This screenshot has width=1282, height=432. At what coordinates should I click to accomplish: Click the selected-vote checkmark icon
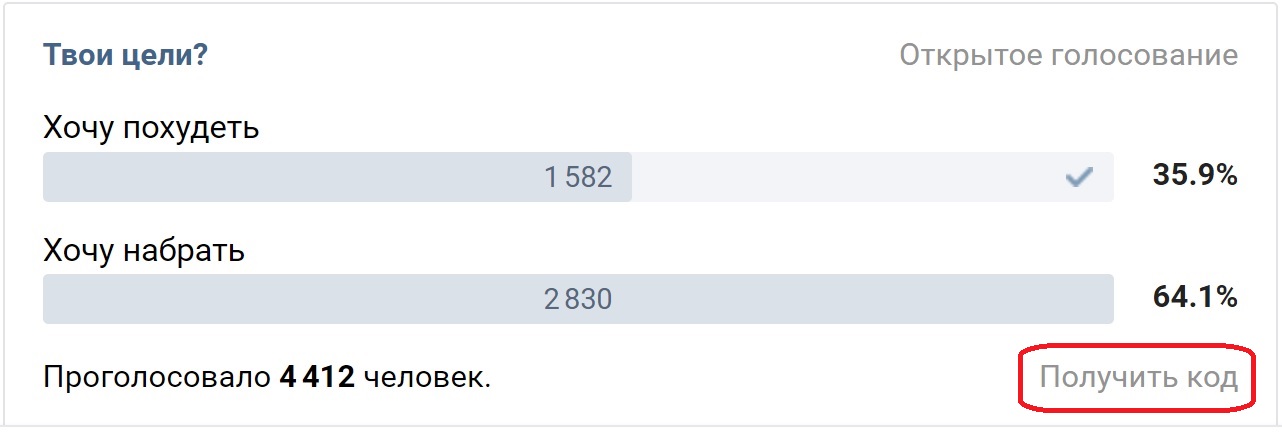(1078, 178)
